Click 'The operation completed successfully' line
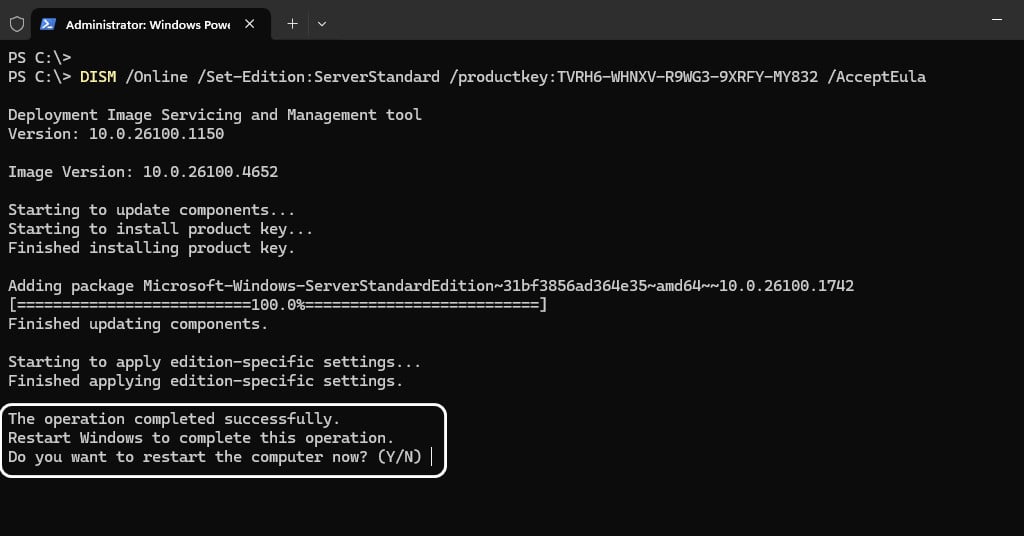The width and height of the screenshot is (1024, 536). click(x=174, y=419)
